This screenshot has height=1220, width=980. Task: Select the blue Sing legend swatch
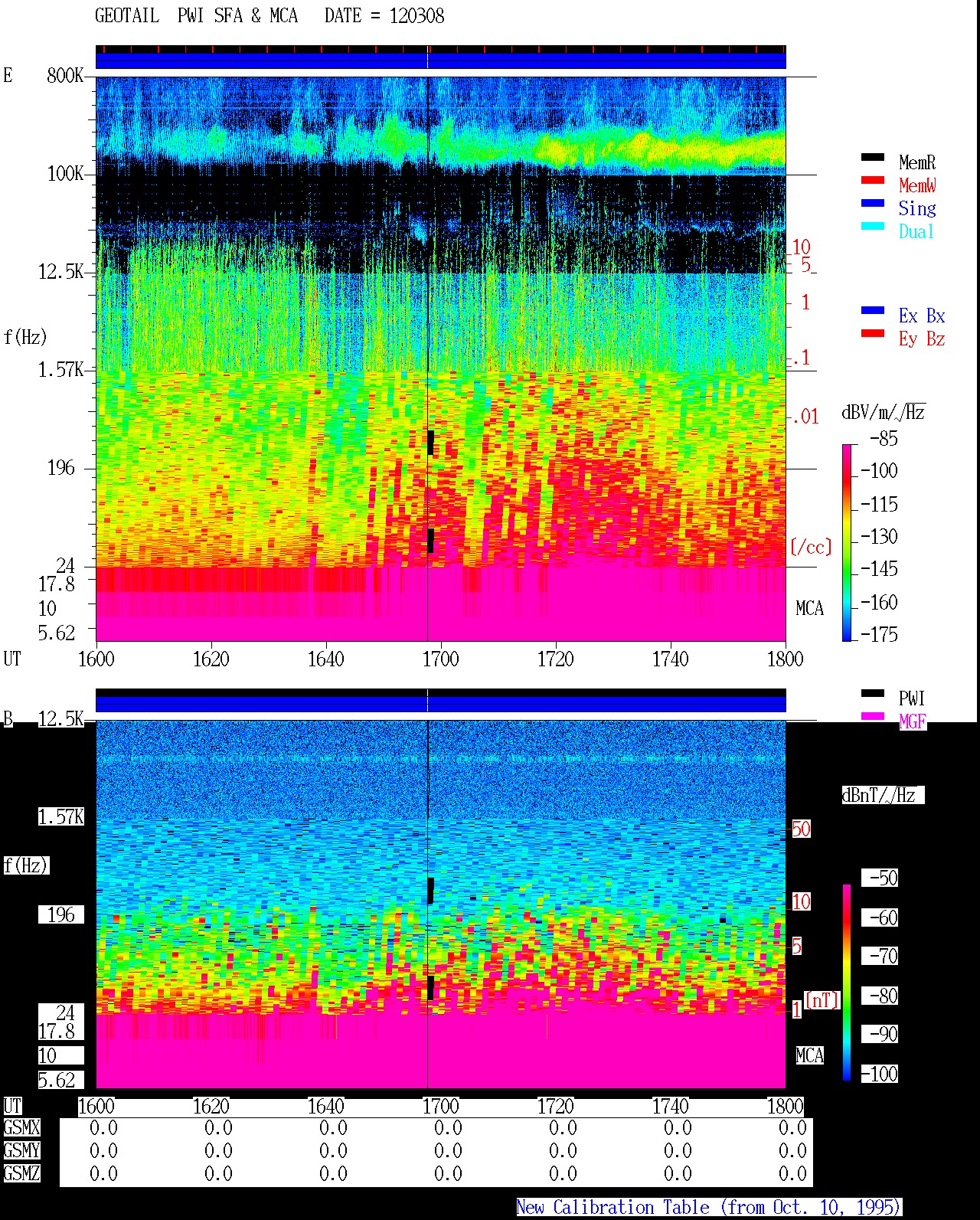point(872,204)
